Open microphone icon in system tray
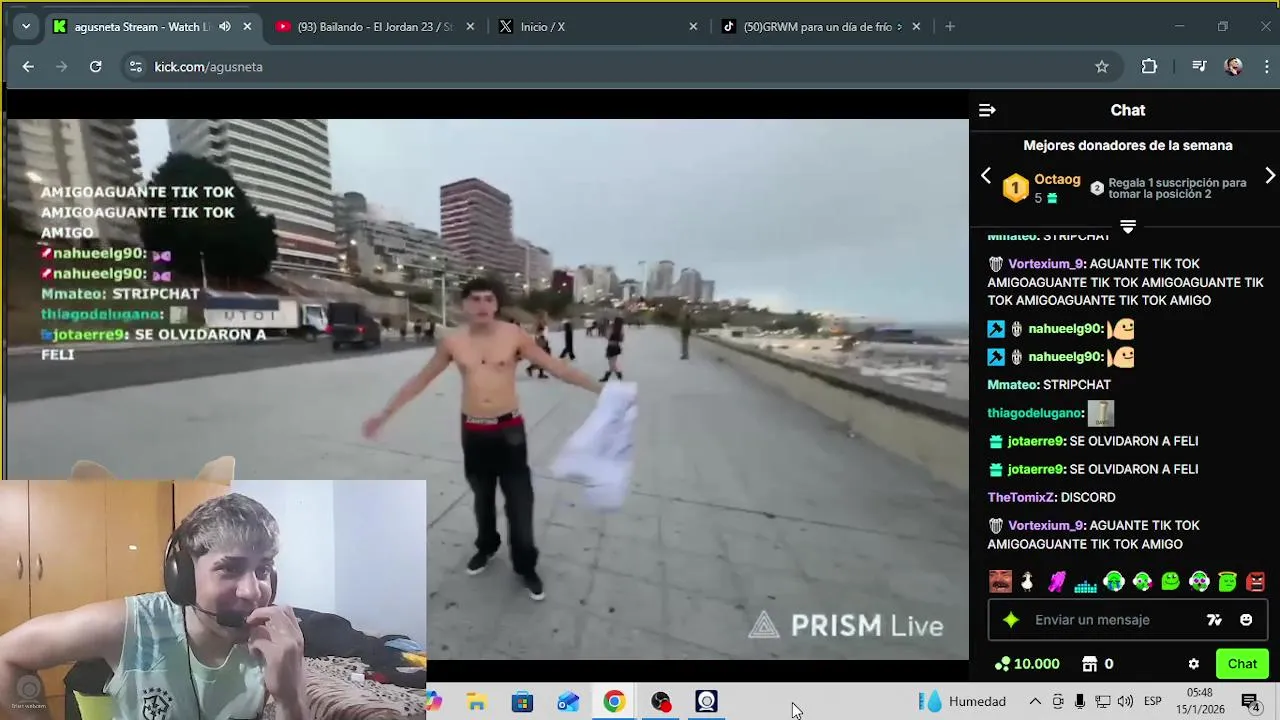The height and width of the screenshot is (720, 1280). point(1080,702)
